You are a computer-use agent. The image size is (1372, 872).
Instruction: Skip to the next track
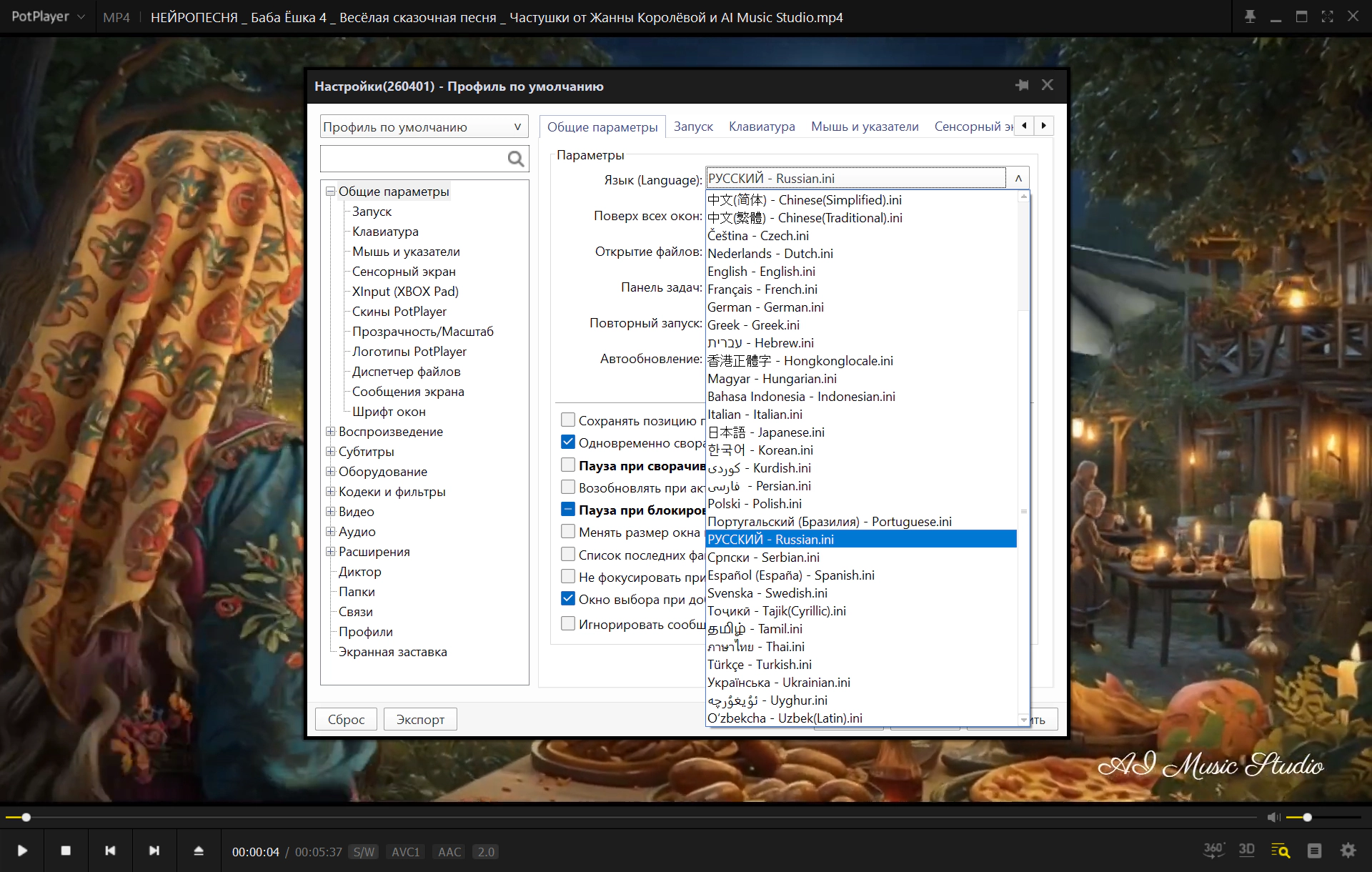[154, 851]
